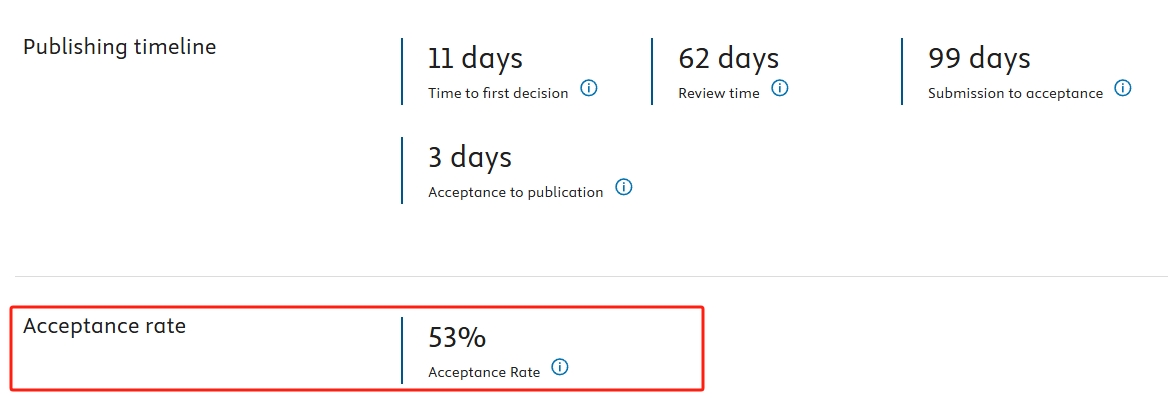Click the Acceptance rate section heading
Viewport: 1168px width, 415px height.
click(x=104, y=326)
